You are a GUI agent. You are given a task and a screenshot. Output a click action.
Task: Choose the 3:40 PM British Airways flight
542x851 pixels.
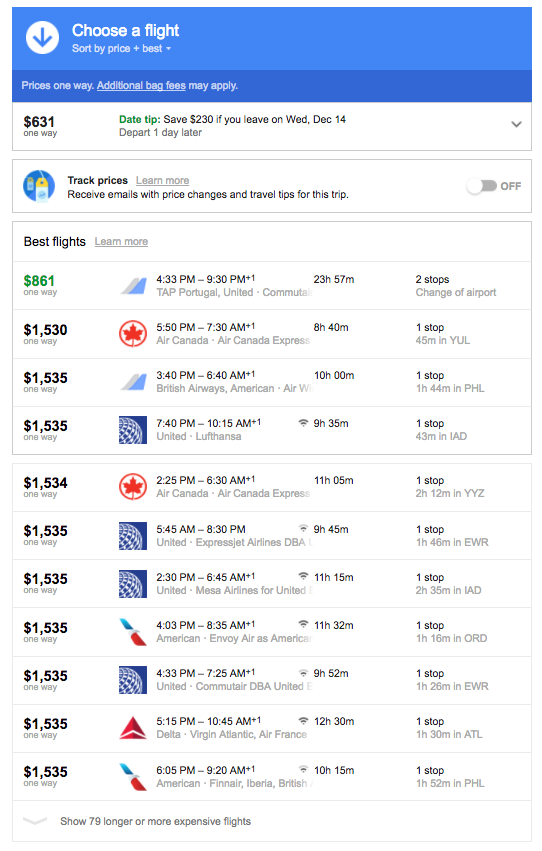tap(272, 382)
